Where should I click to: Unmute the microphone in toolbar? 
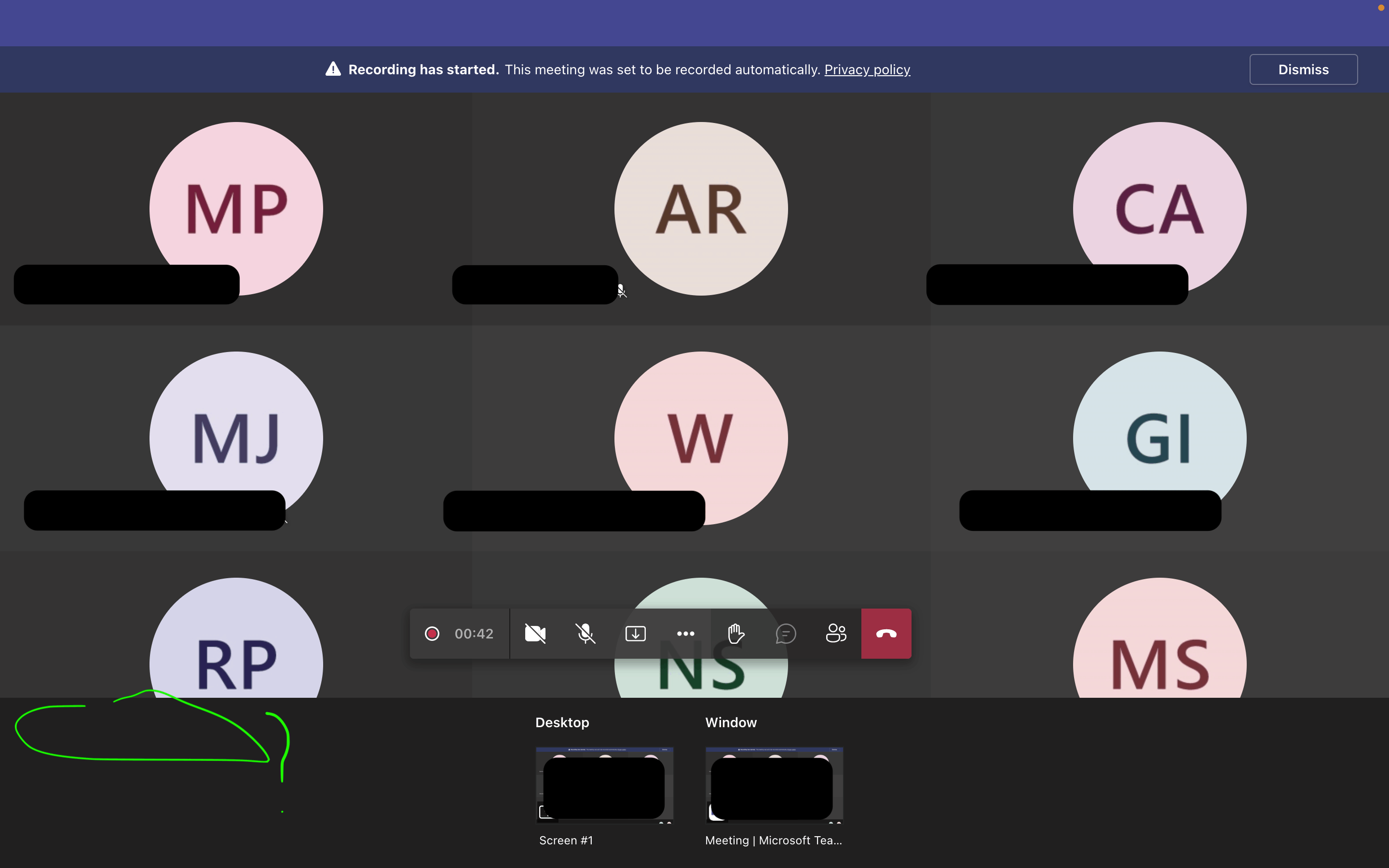(585, 634)
